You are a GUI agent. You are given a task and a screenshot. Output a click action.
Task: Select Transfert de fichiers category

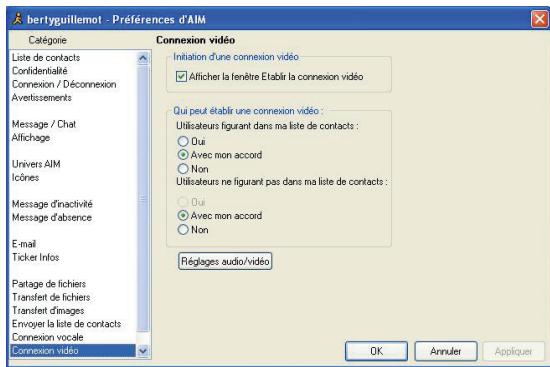[x=51, y=297]
